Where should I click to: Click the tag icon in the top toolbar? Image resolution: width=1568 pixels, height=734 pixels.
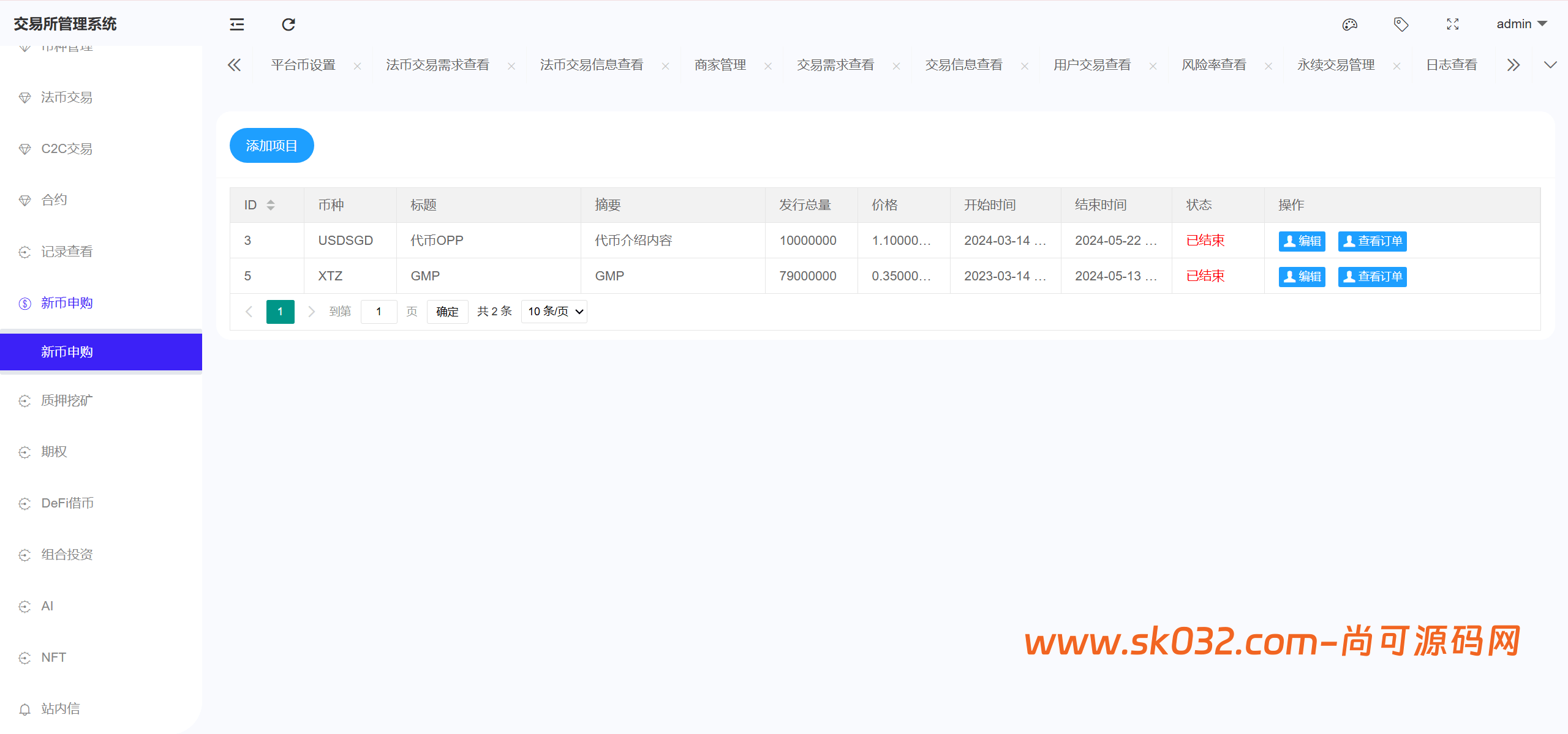[1401, 24]
